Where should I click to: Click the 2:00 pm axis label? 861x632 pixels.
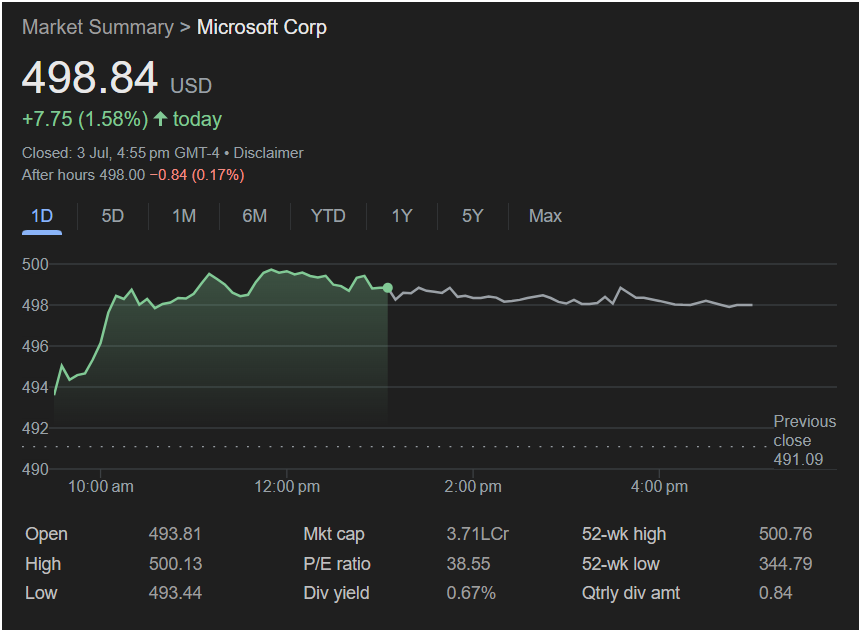click(x=473, y=486)
